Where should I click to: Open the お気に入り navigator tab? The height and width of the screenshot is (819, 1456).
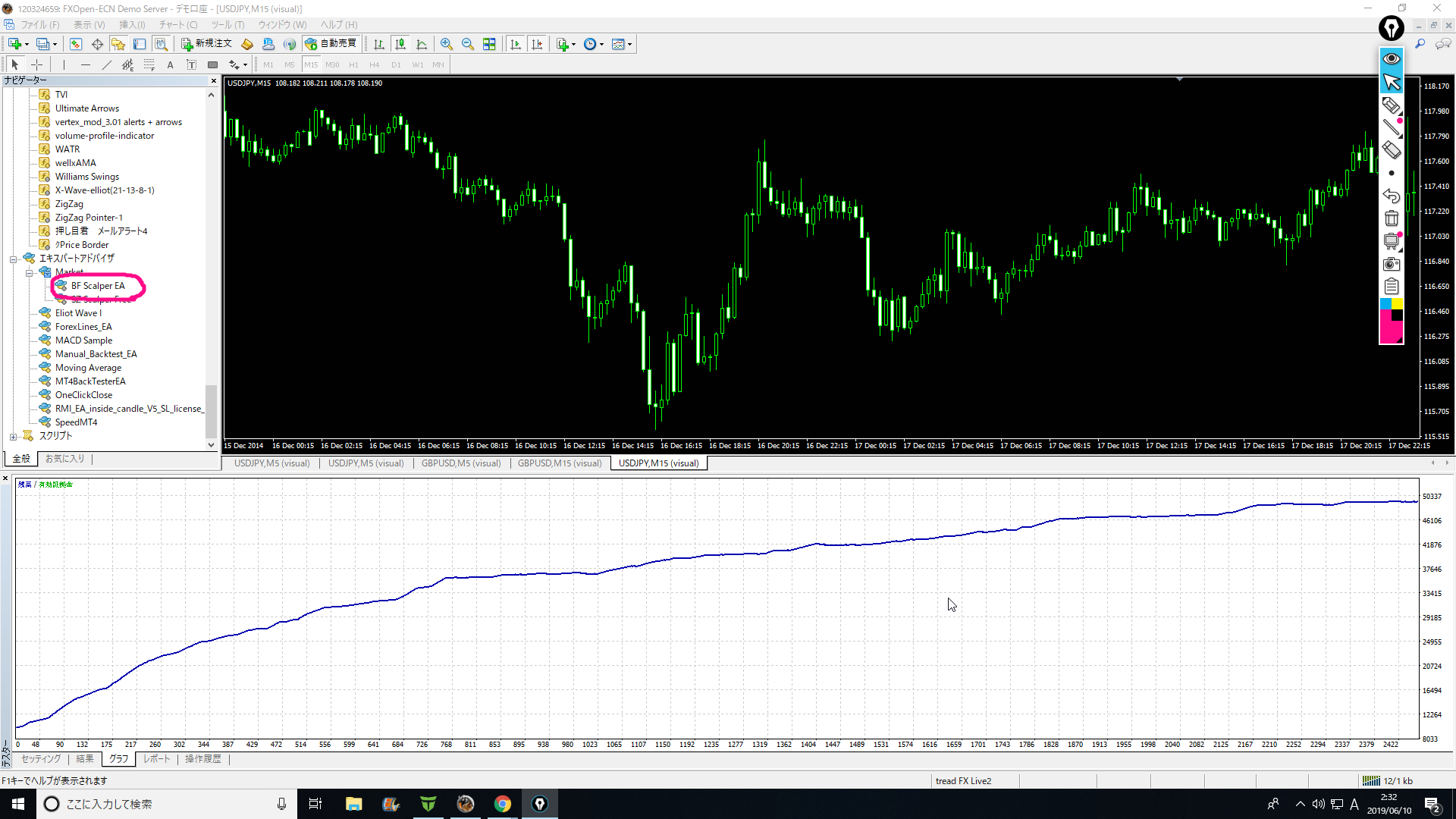click(64, 459)
